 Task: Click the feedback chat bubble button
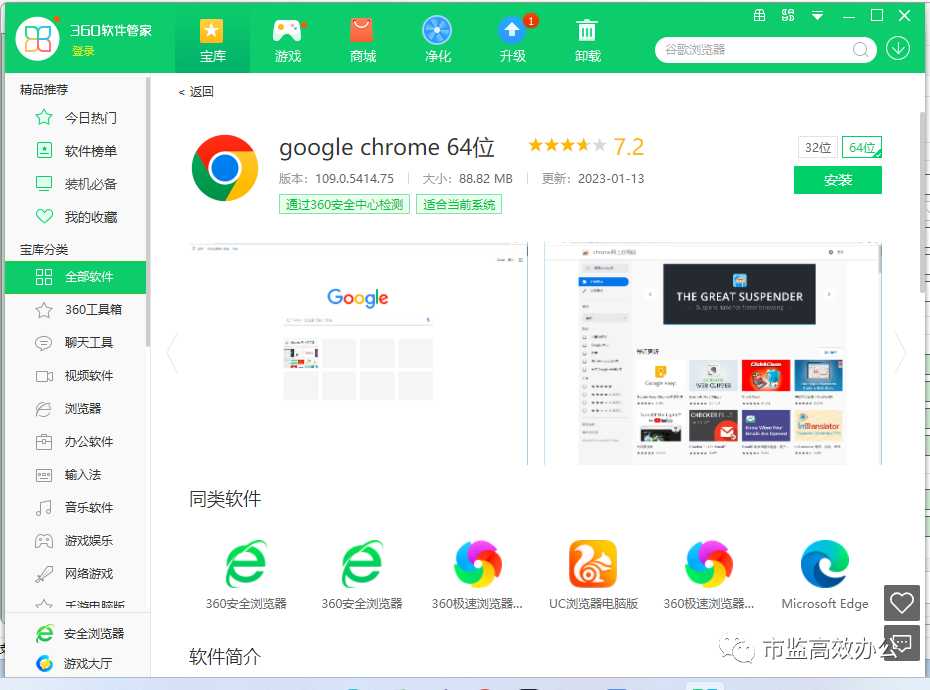pyautogui.click(x=902, y=643)
